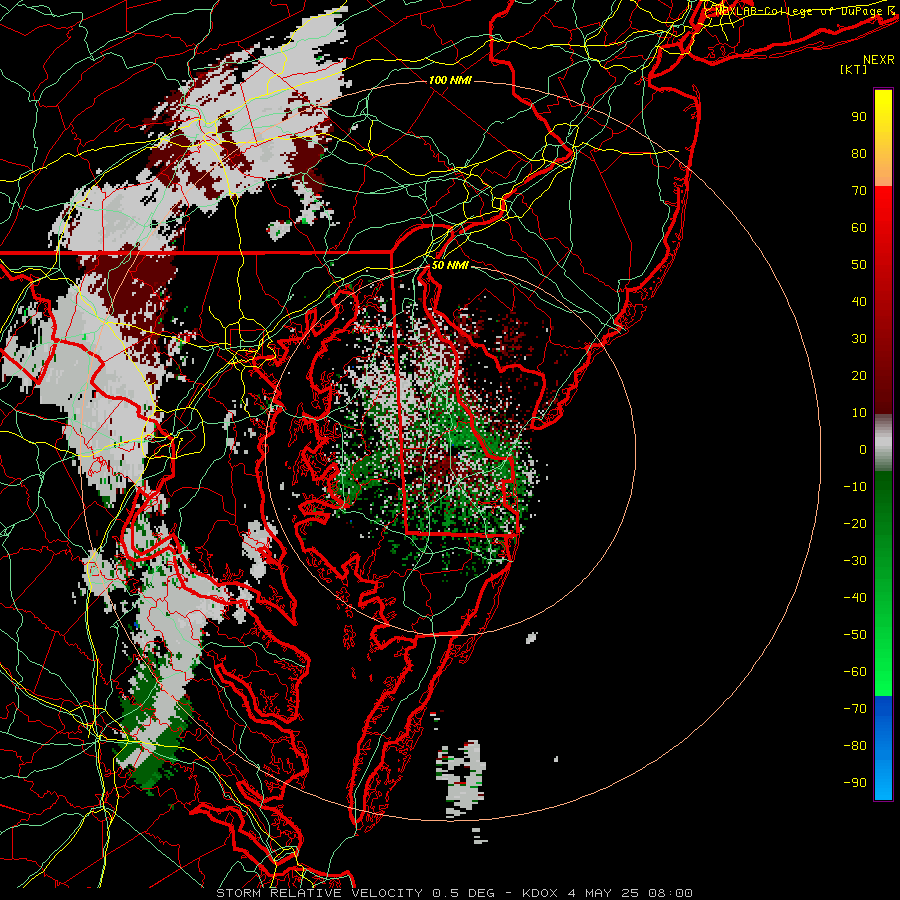Viewport: 900px width, 900px height.
Task: Click the positive 80 value on the velocity scale
Action: [859, 153]
